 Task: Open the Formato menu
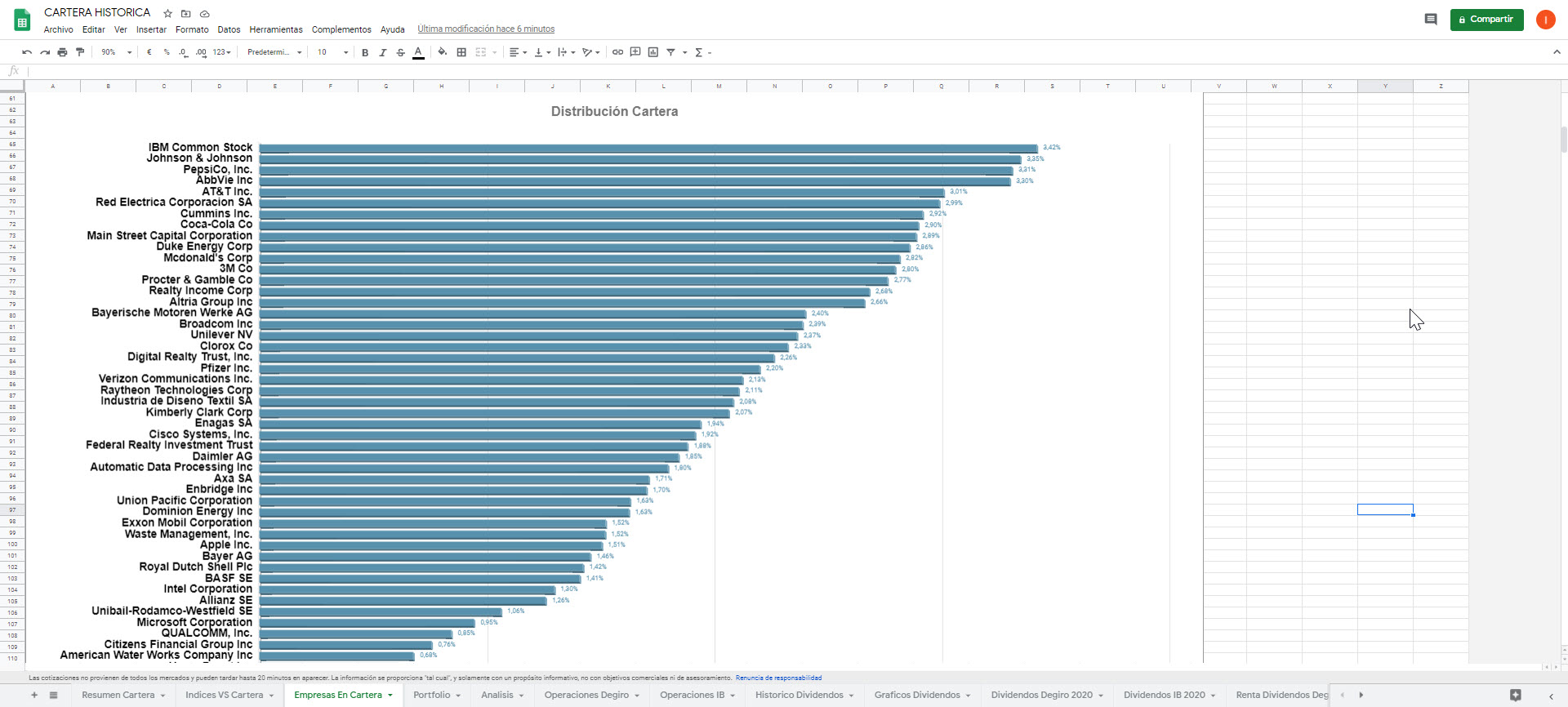click(x=192, y=29)
